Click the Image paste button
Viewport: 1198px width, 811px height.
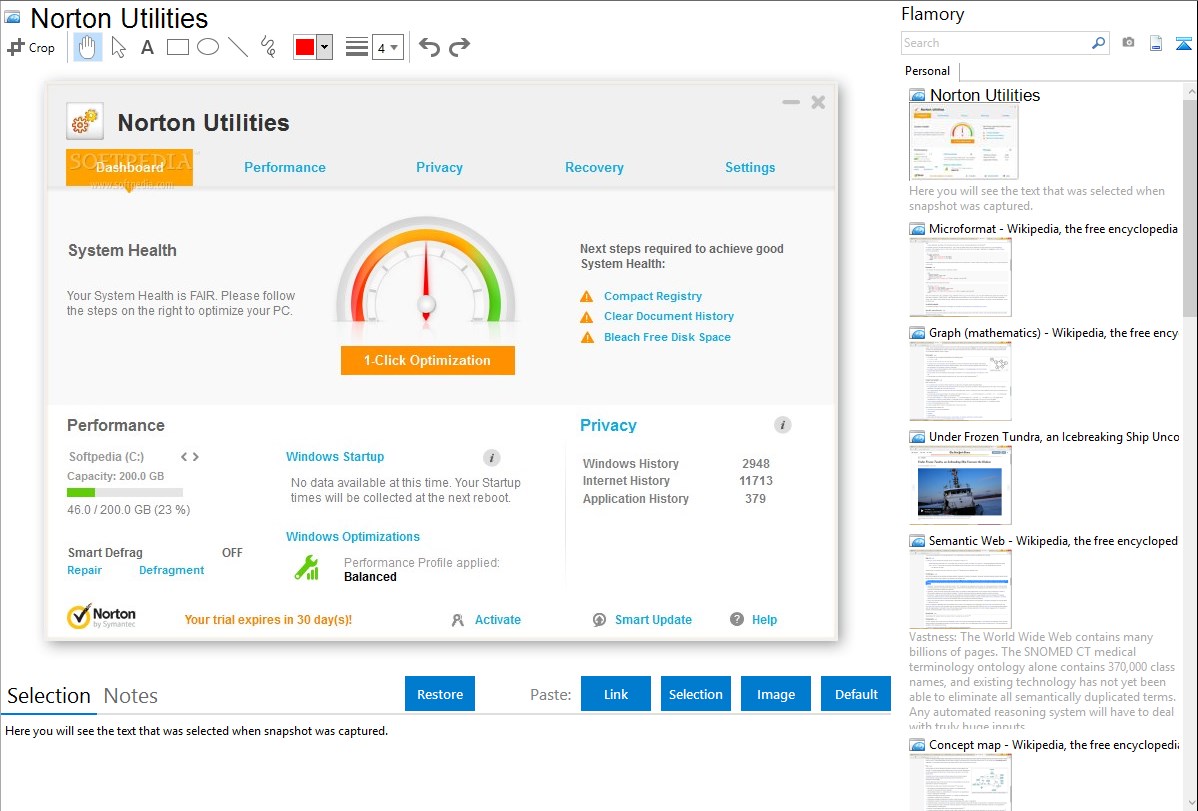coord(775,694)
